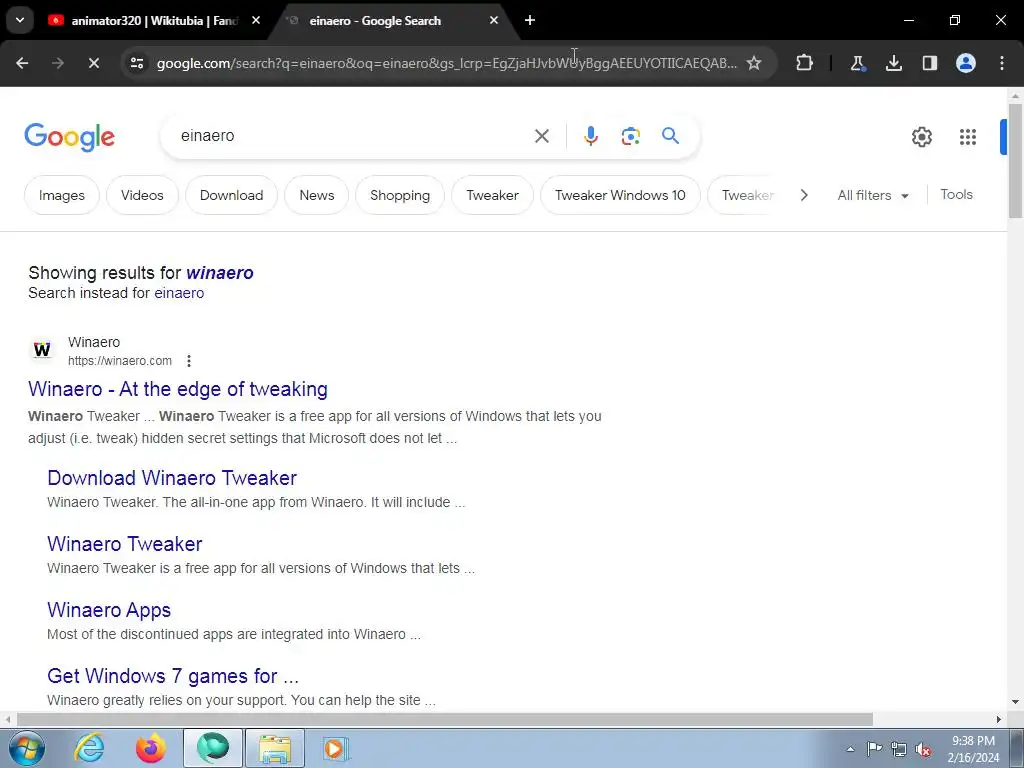Screen dimensions: 1024x768
Task: Open a new browser tab
Action: click(530, 21)
